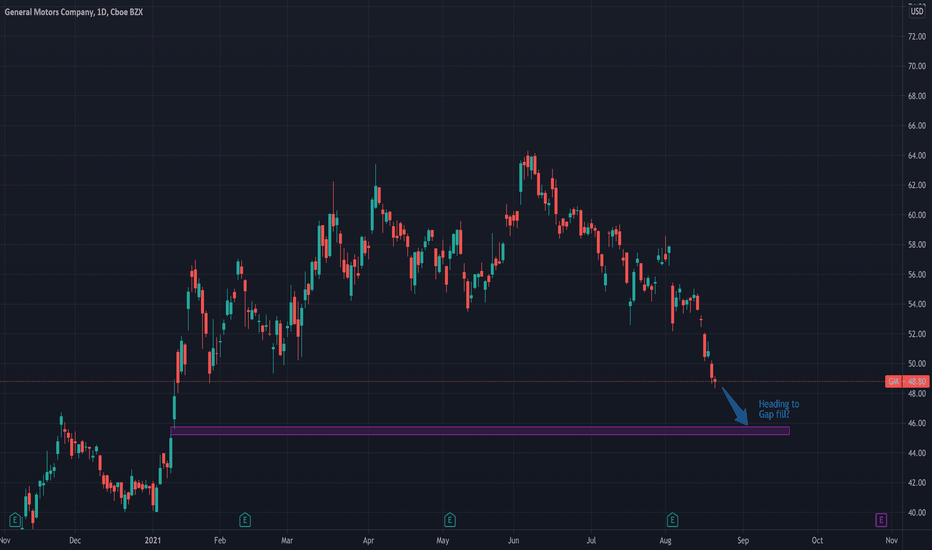Open the USD currency selector
Viewport: 932px width, 550px height.
click(x=917, y=11)
